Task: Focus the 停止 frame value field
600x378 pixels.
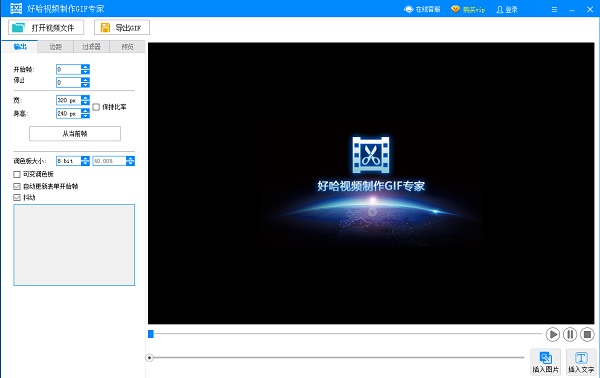Action: tap(68, 82)
